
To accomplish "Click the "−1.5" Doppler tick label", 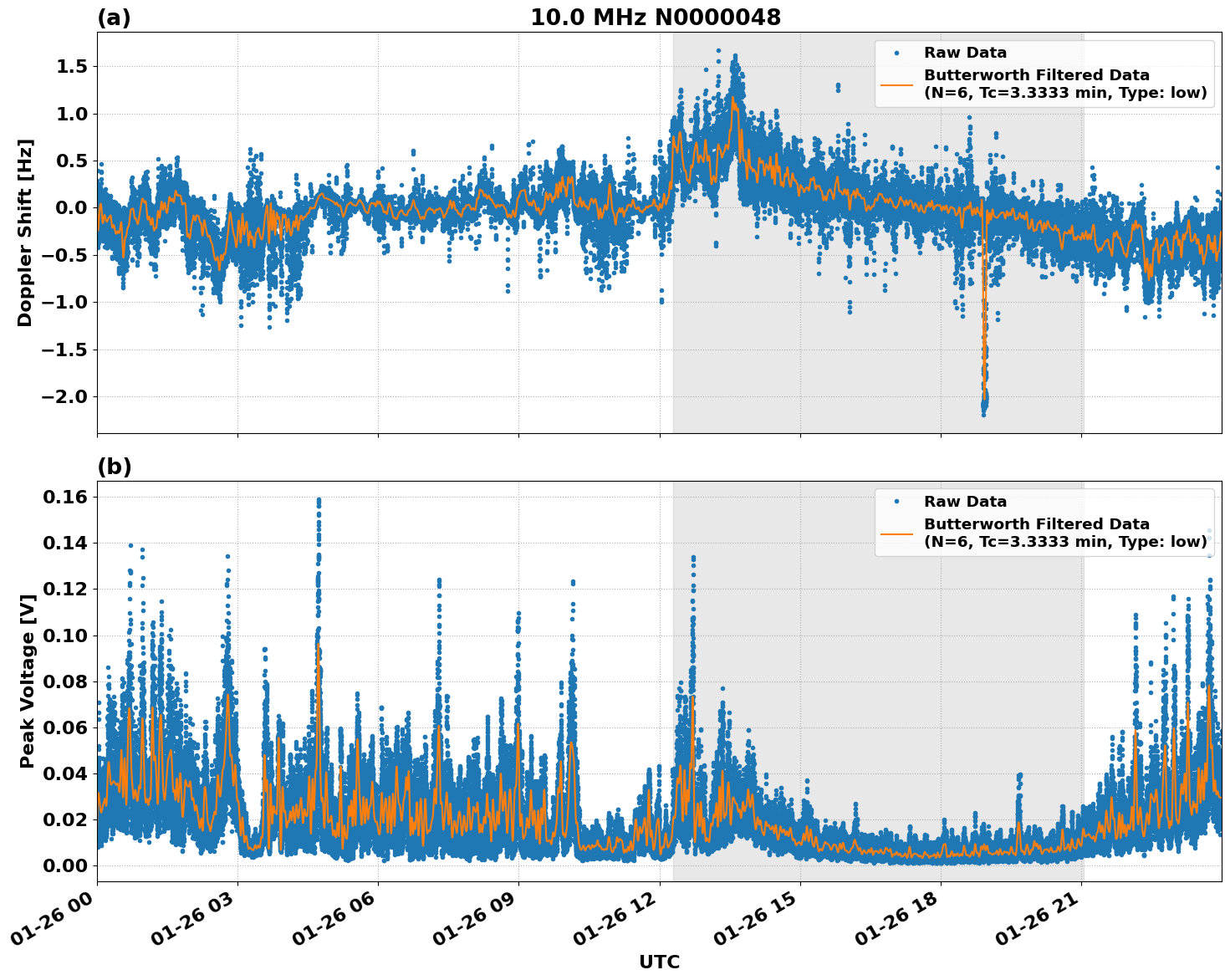I will 65,350.
